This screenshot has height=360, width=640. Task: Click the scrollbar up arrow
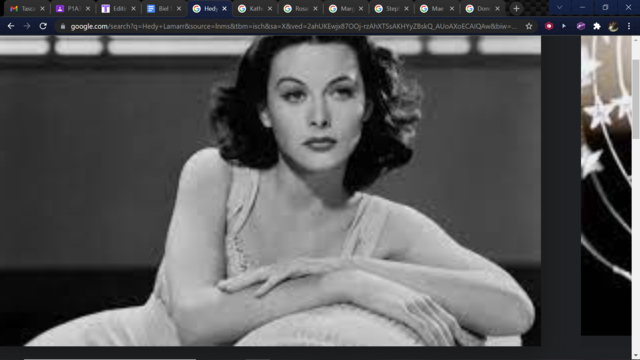[636, 40]
